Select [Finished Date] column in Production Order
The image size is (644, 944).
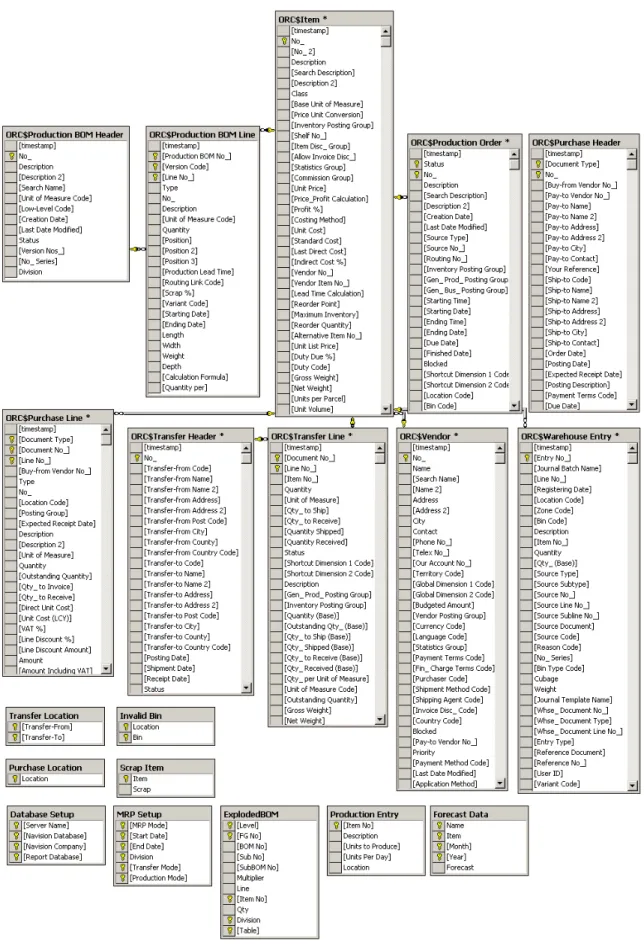click(447, 353)
